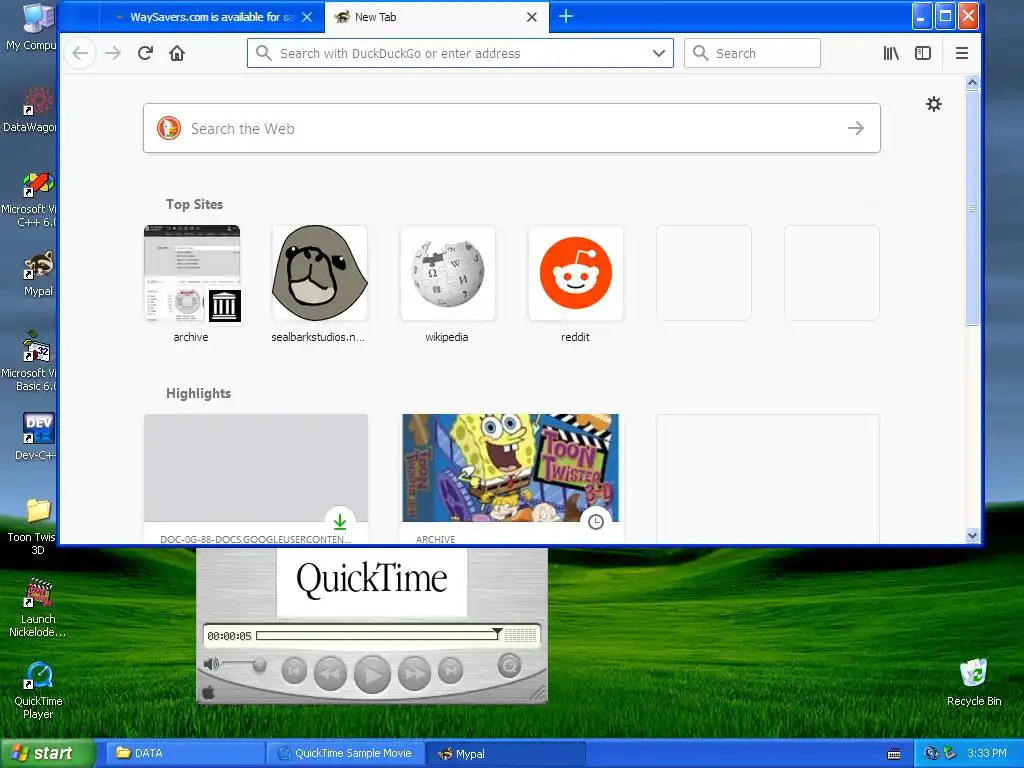1024x768 pixels.
Task: Click the taskbar clock showing 3:33 PM
Action: coord(986,753)
